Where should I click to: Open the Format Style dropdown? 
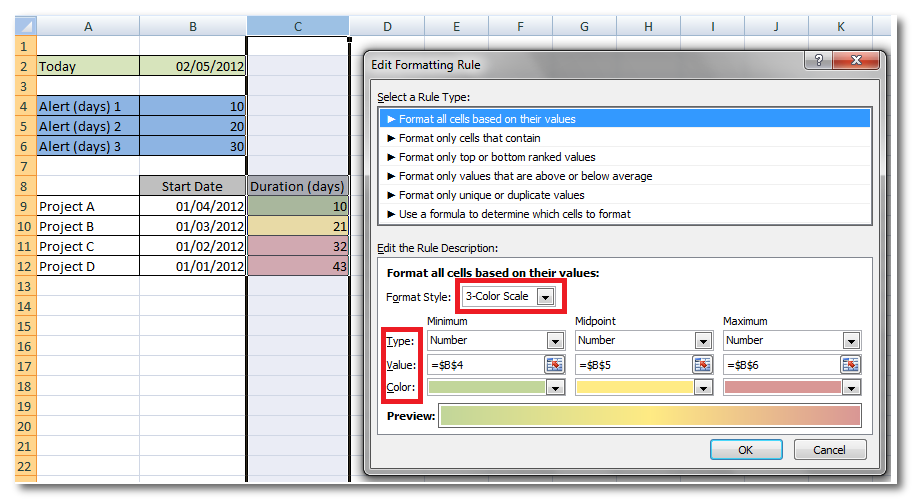544,297
